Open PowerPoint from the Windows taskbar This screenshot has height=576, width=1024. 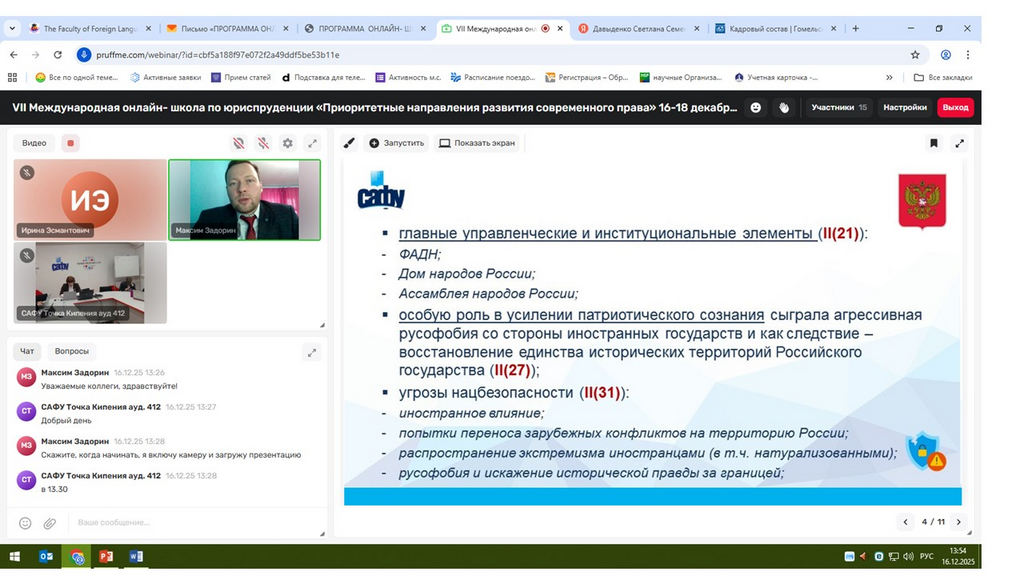tap(106, 556)
